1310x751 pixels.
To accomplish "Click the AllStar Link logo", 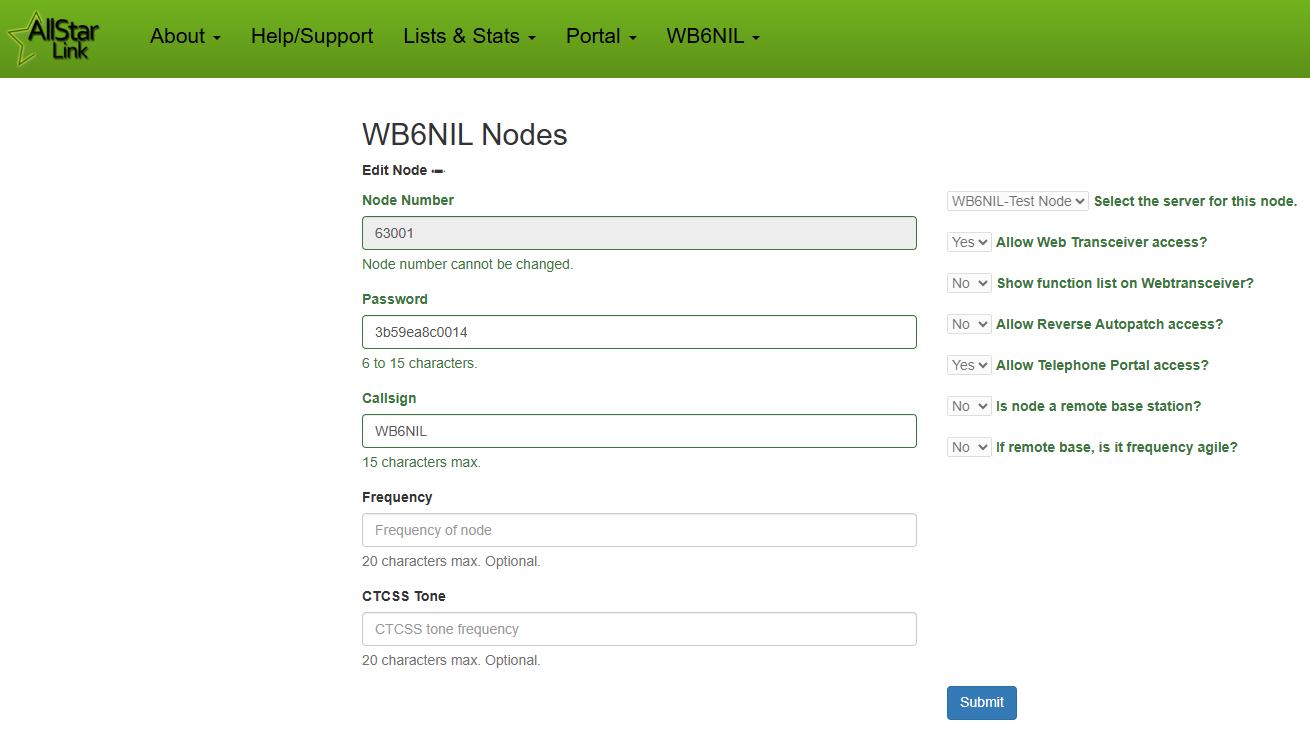I will pyautogui.click(x=55, y=38).
